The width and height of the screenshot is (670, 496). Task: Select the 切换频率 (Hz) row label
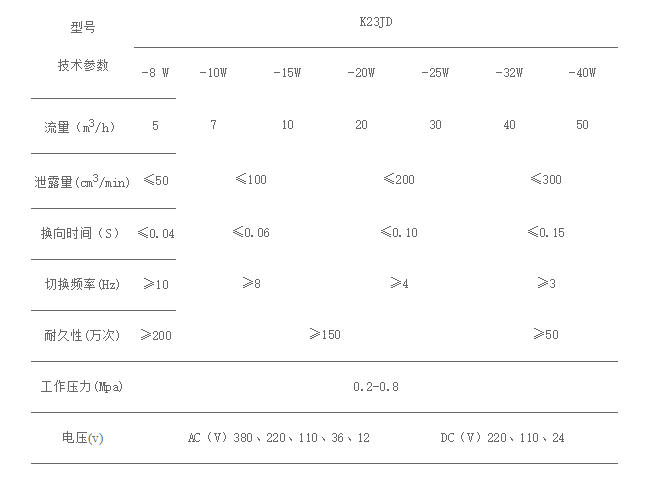(x=82, y=284)
